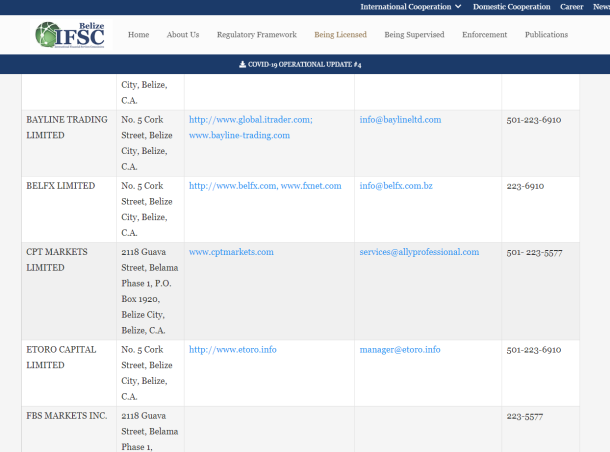Screen dimensions: 610x452
Task: Click CPT Markets' Guava Street address
Action: point(150,291)
